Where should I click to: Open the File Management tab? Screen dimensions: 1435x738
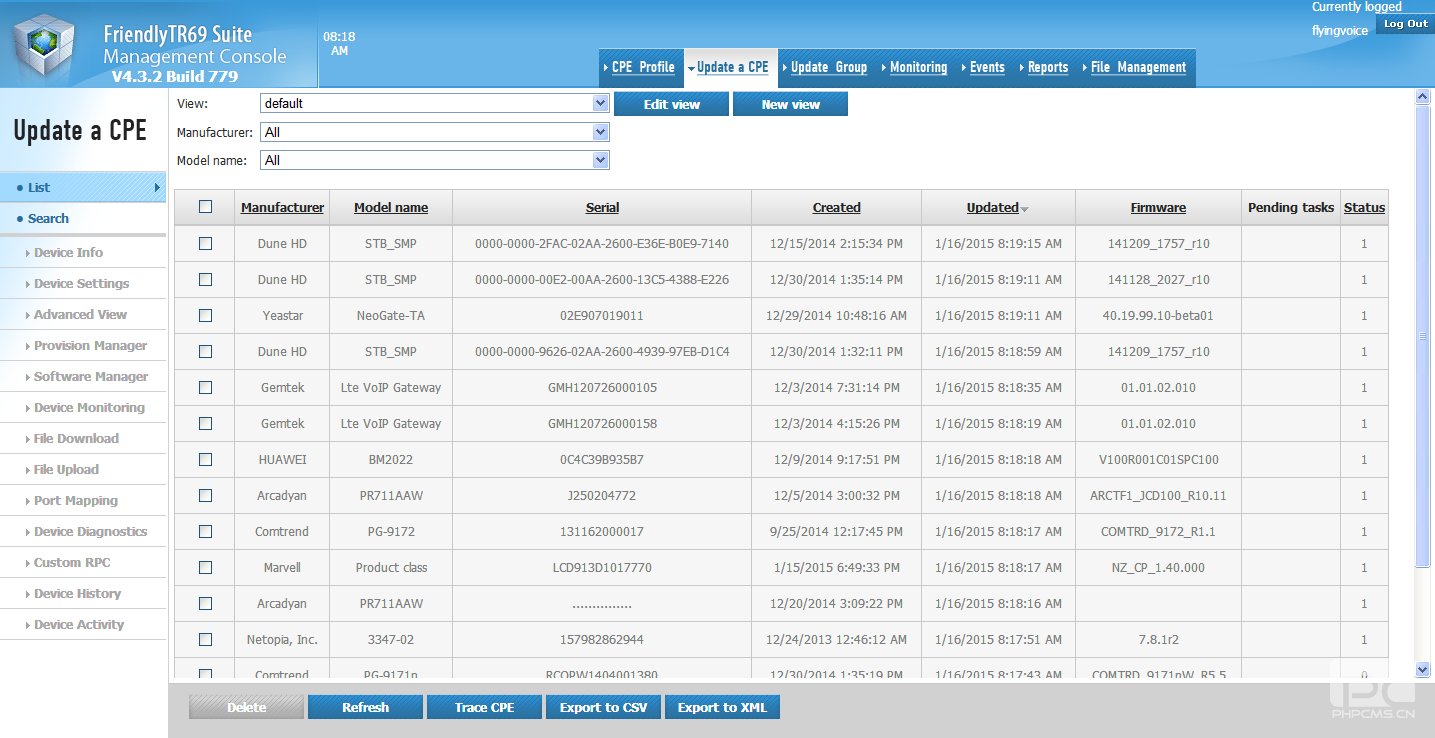[x=1138, y=67]
